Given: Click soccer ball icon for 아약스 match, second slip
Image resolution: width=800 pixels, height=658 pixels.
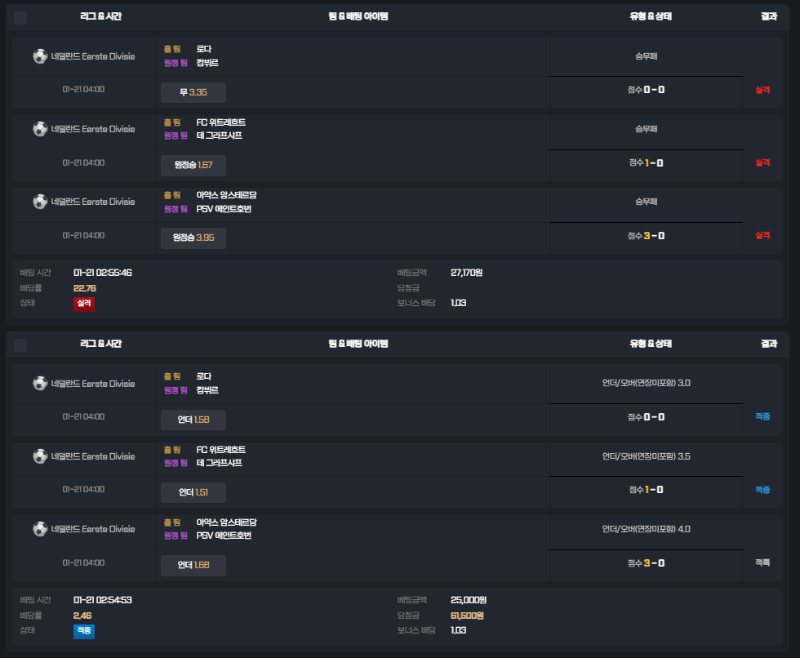Looking at the screenshot, I should 40,529.
